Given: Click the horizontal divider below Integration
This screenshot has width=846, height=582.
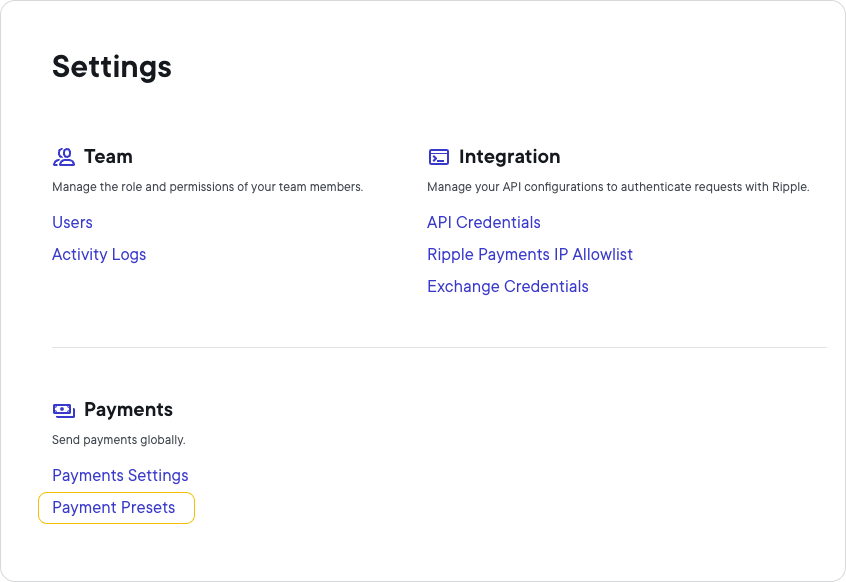Looking at the screenshot, I should click(x=439, y=347).
